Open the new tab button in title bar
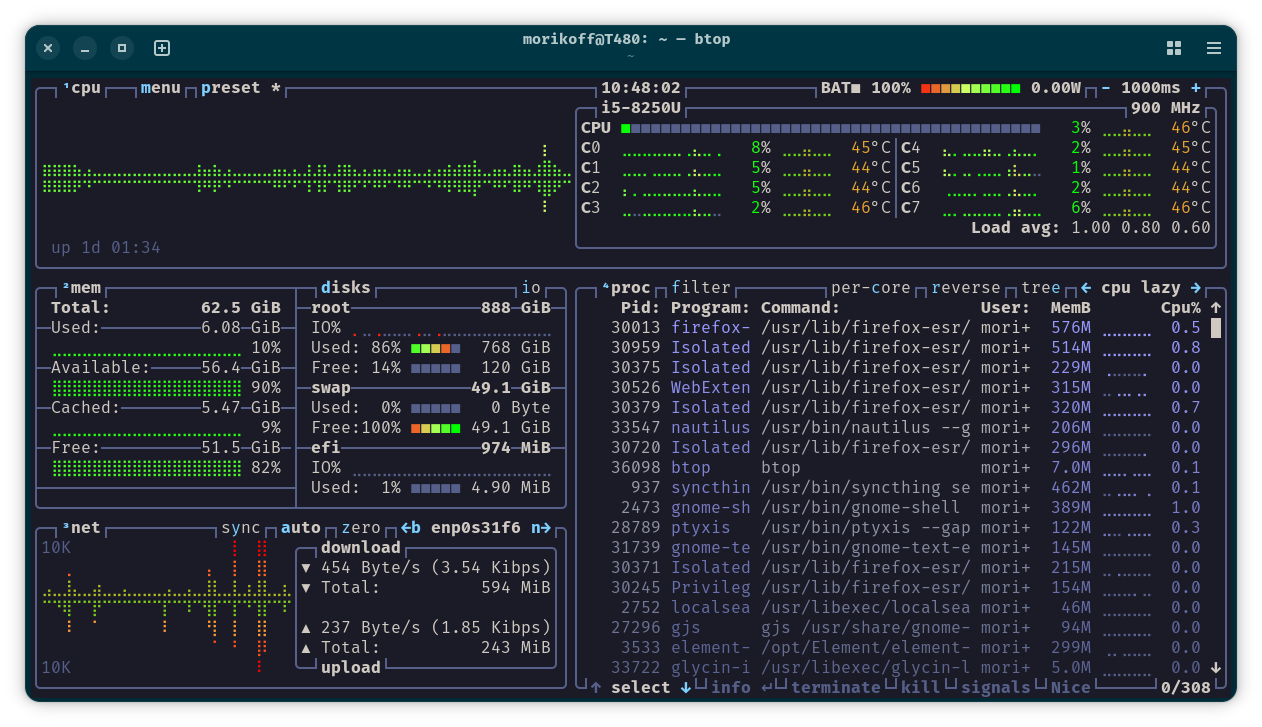The image size is (1262, 727). coord(162,48)
